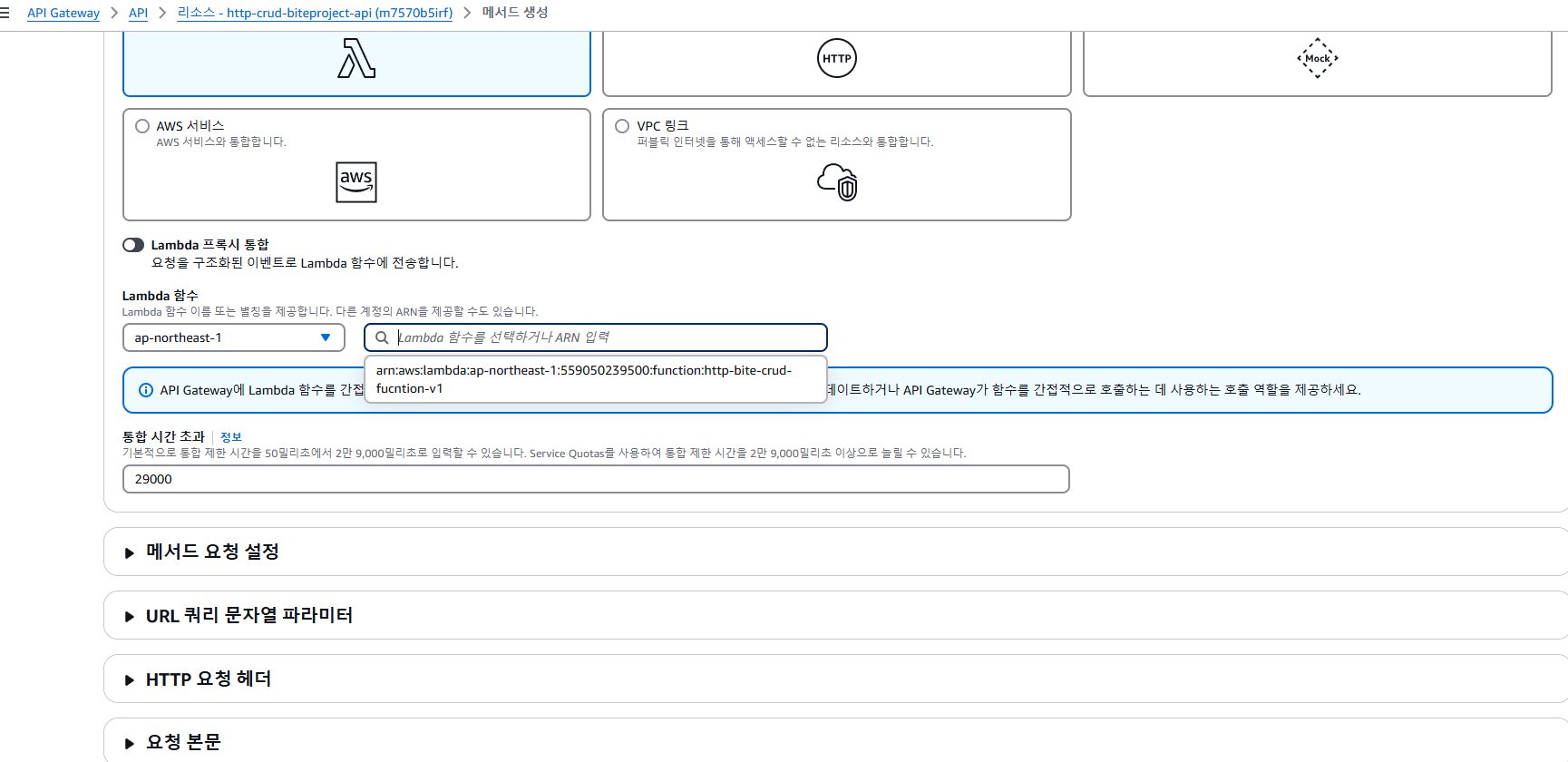This screenshot has width=1568, height=762.
Task: Go to API Gateway breadcrumb link
Action: click(x=63, y=13)
